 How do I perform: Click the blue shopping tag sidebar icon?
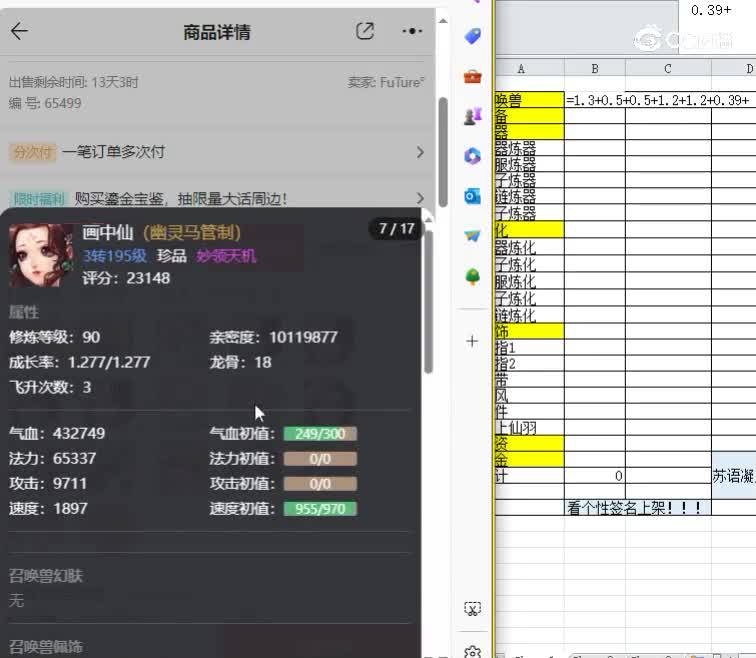coord(472,36)
